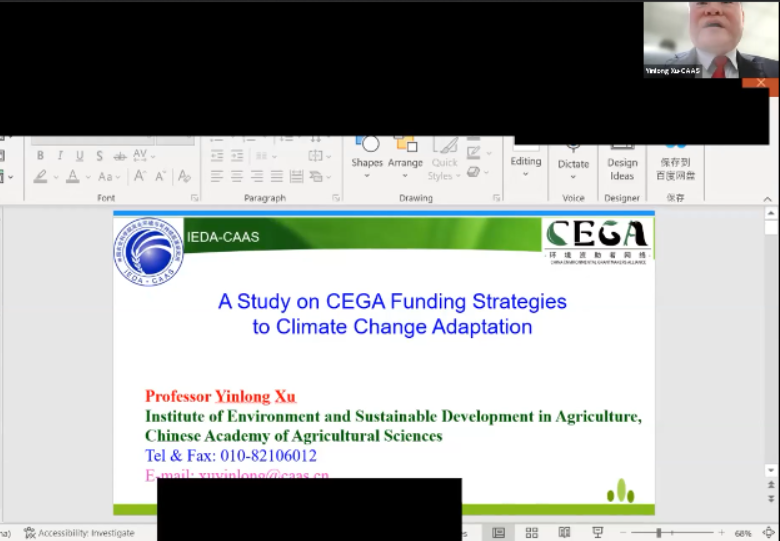Toggle Italic formatting in Font group

coord(60,156)
